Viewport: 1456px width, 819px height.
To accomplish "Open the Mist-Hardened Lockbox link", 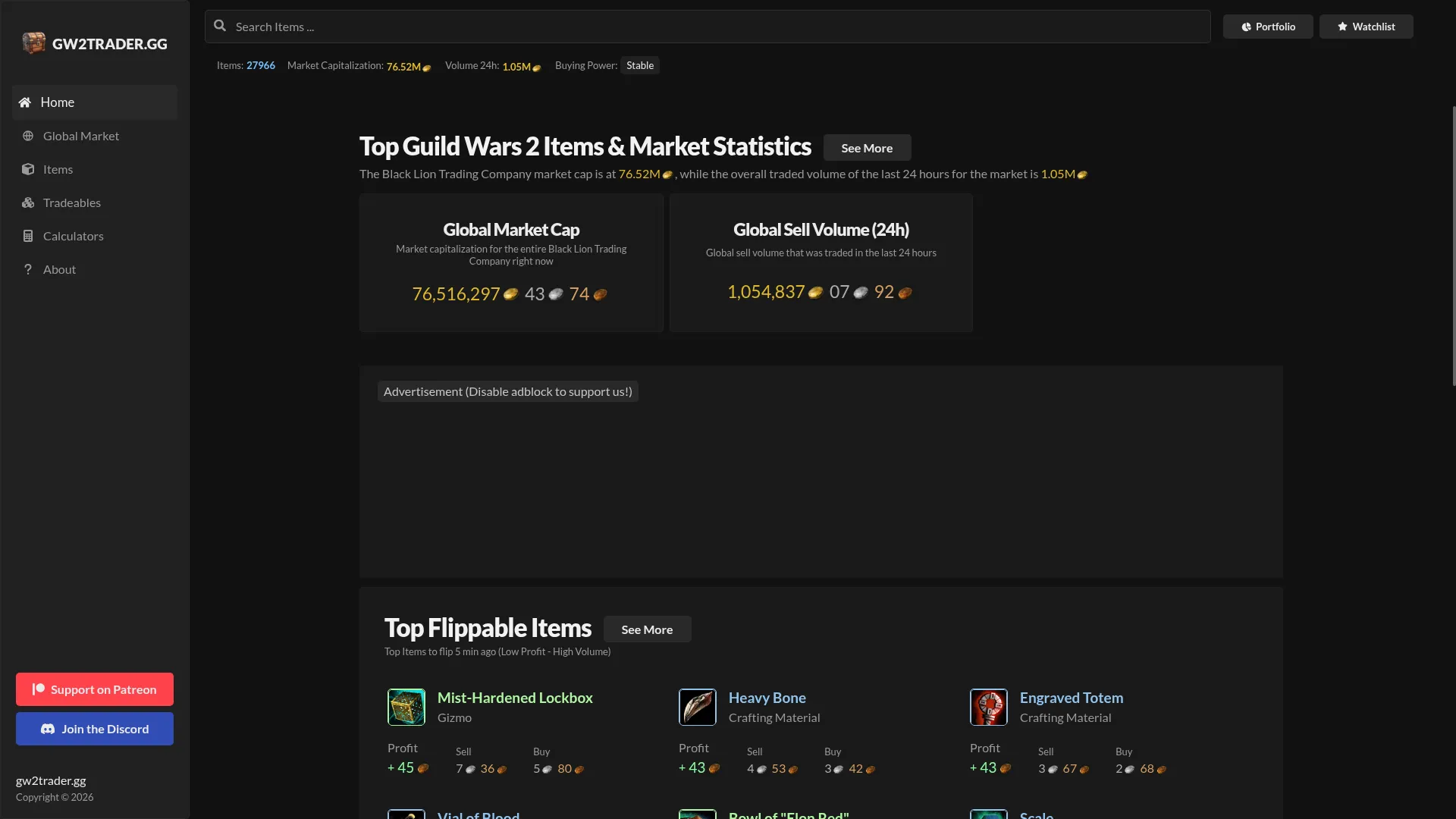I will coord(515,698).
